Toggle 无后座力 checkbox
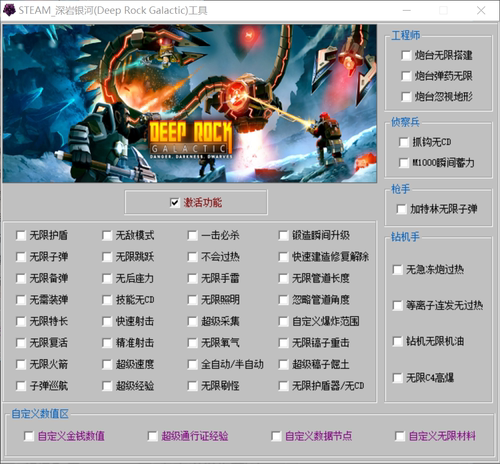500x464 pixels. coord(107,278)
